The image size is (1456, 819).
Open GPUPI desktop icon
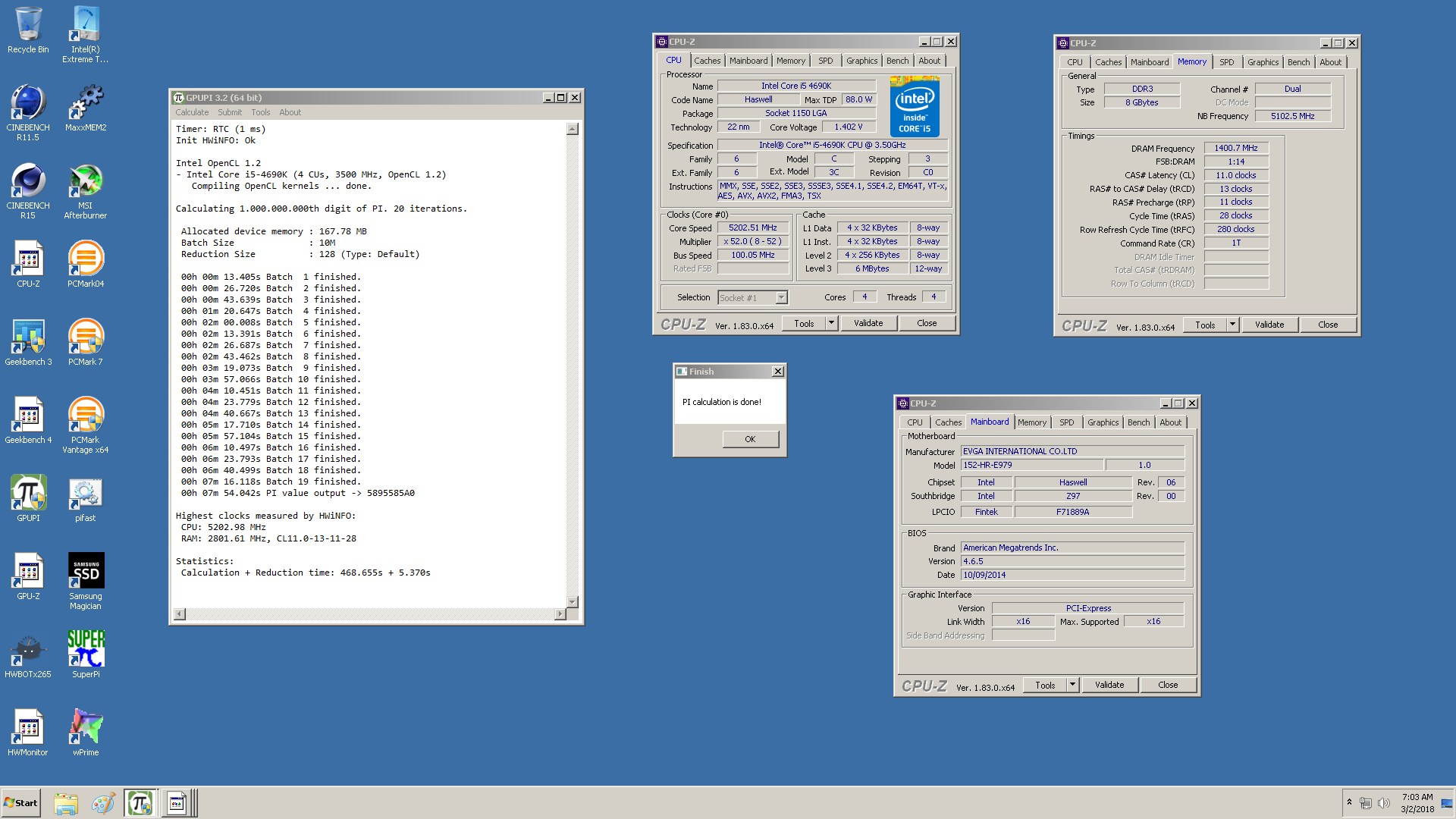[28, 498]
